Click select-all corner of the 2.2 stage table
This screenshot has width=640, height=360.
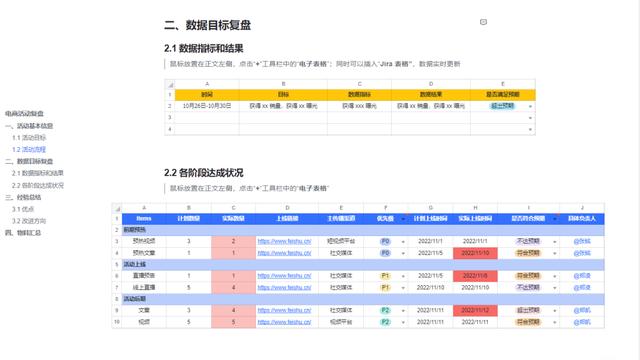tap(117, 208)
